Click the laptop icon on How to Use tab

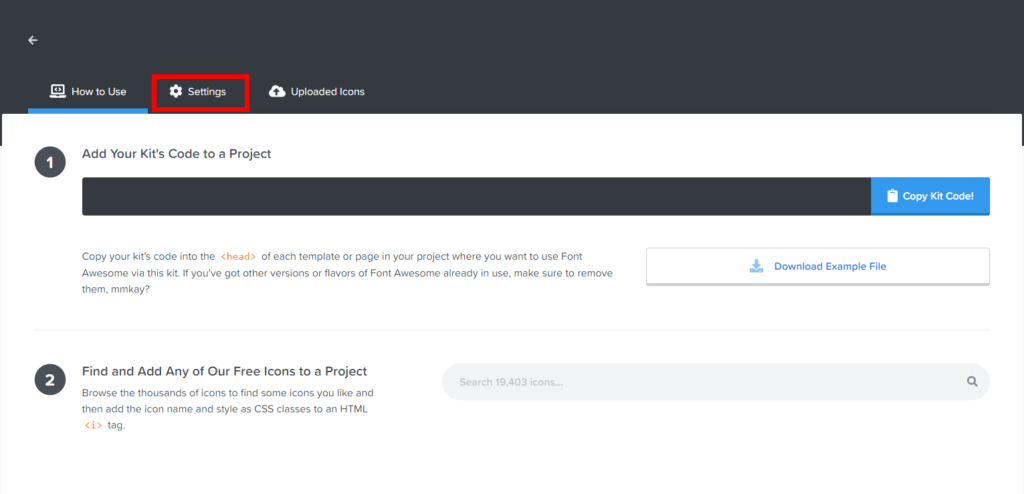coord(58,91)
